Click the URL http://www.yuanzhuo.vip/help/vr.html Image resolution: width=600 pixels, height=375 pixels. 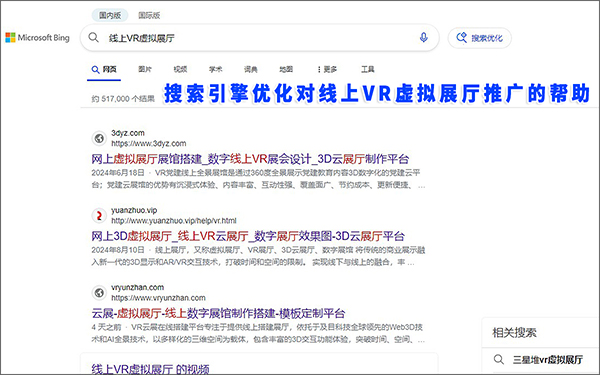[174, 221]
